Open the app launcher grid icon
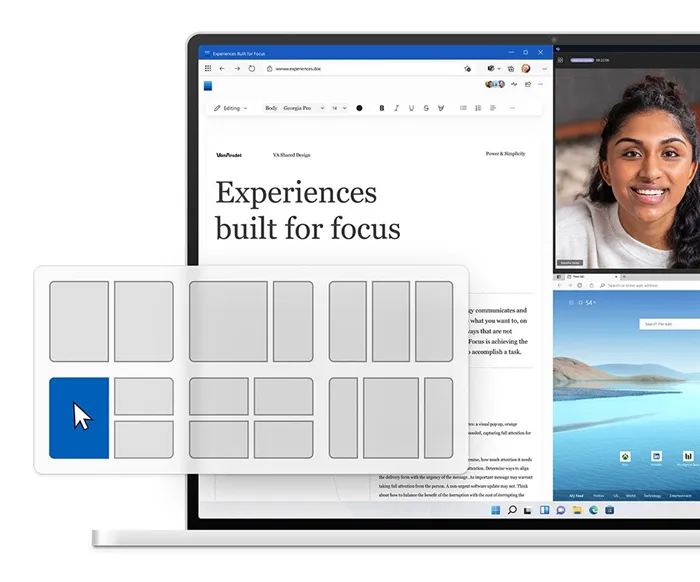The width and height of the screenshot is (700, 582). 208,69
